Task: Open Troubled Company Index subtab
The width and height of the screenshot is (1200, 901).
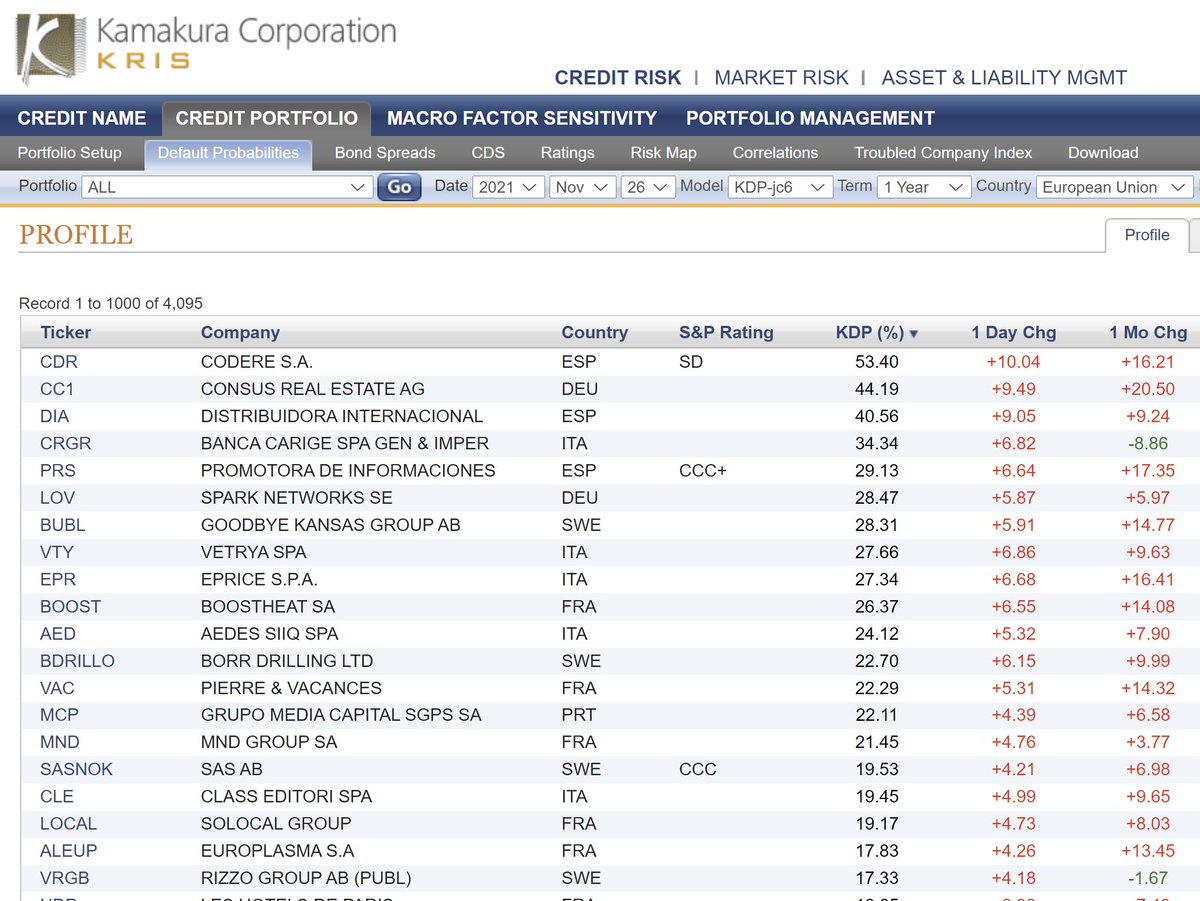Action: [x=943, y=153]
